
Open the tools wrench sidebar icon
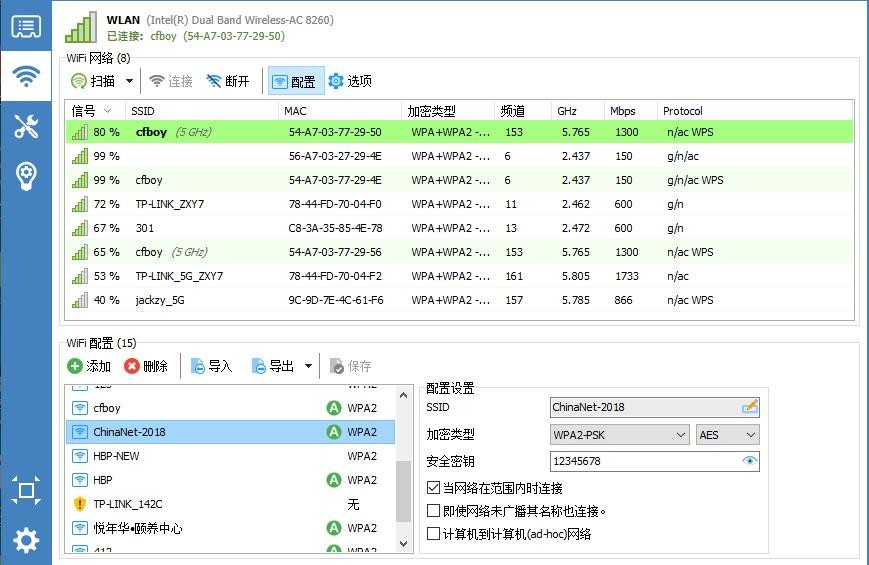26,126
